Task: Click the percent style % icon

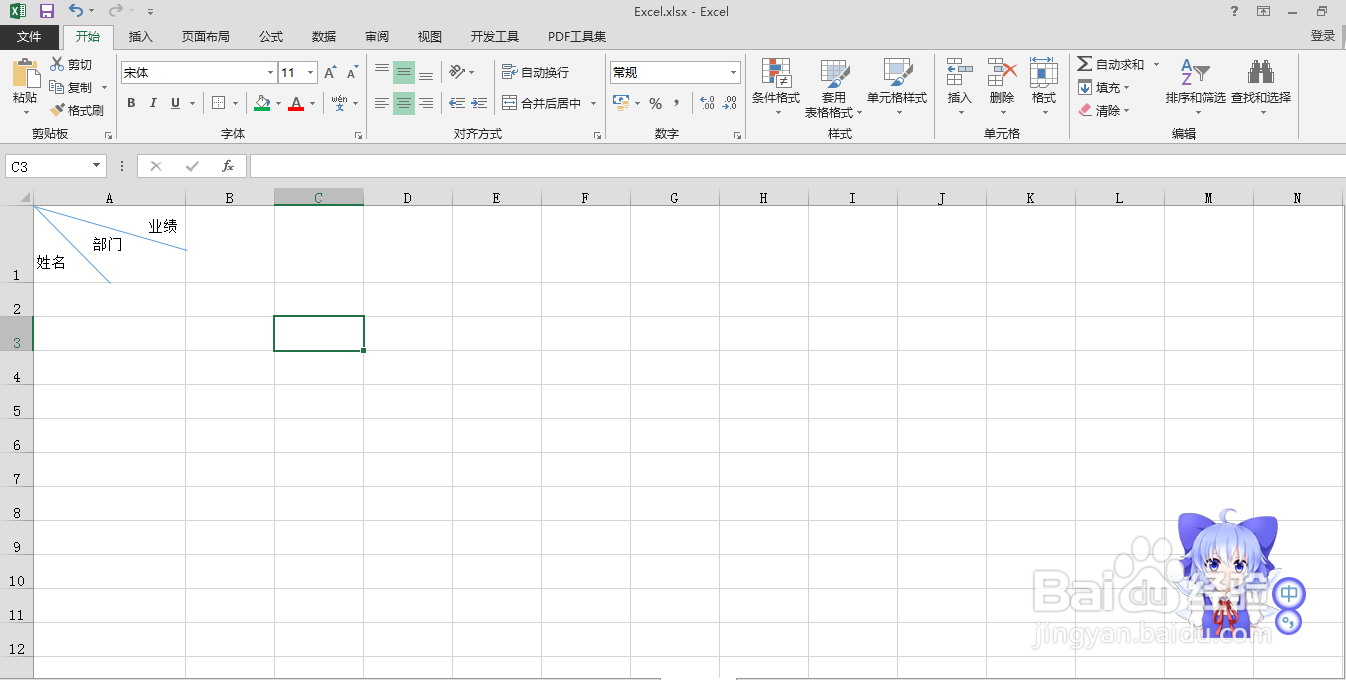Action: [656, 103]
